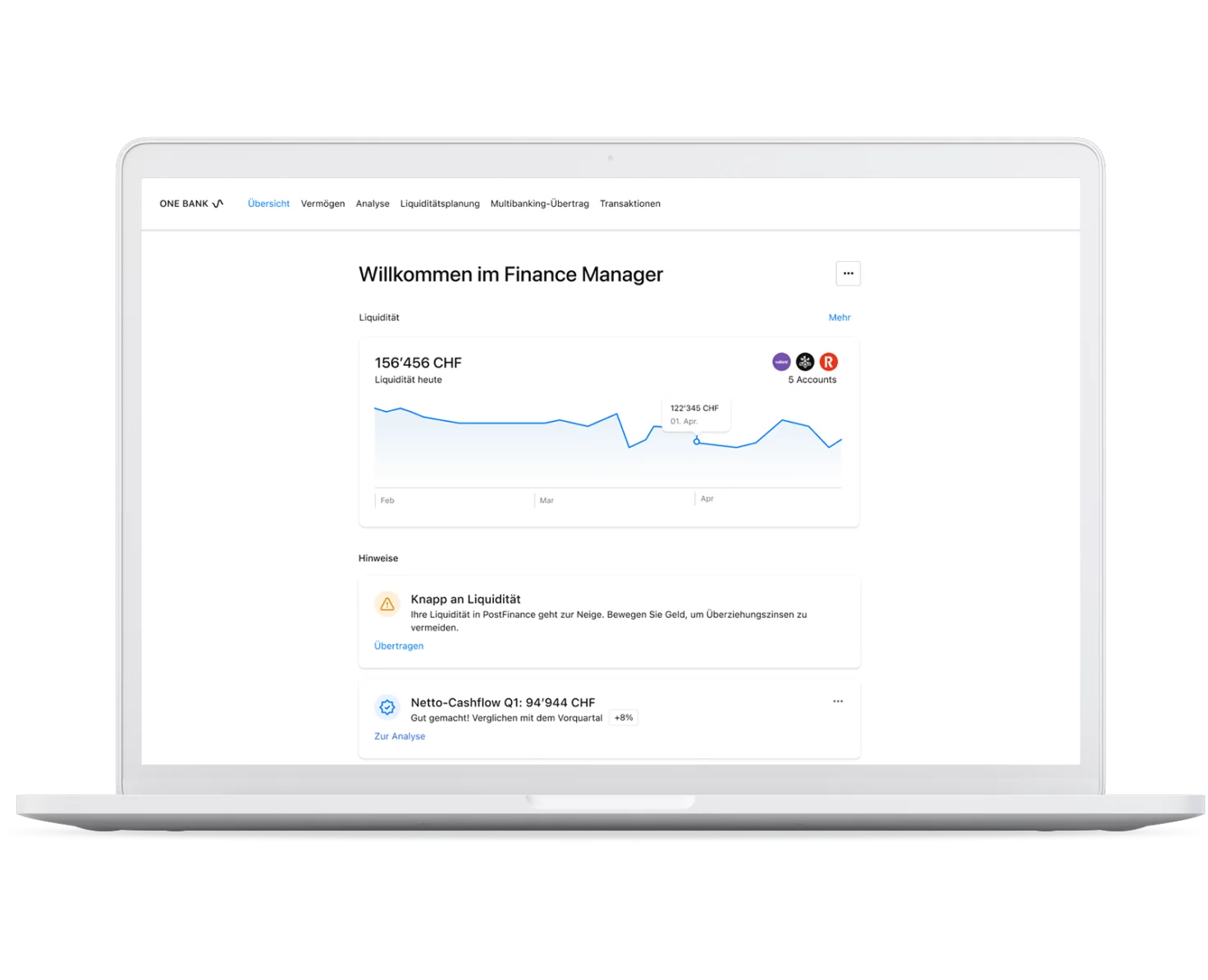The height and width of the screenshot is (980, 1208).
Task: Click the red R account icon
Action: coord(829,362)
